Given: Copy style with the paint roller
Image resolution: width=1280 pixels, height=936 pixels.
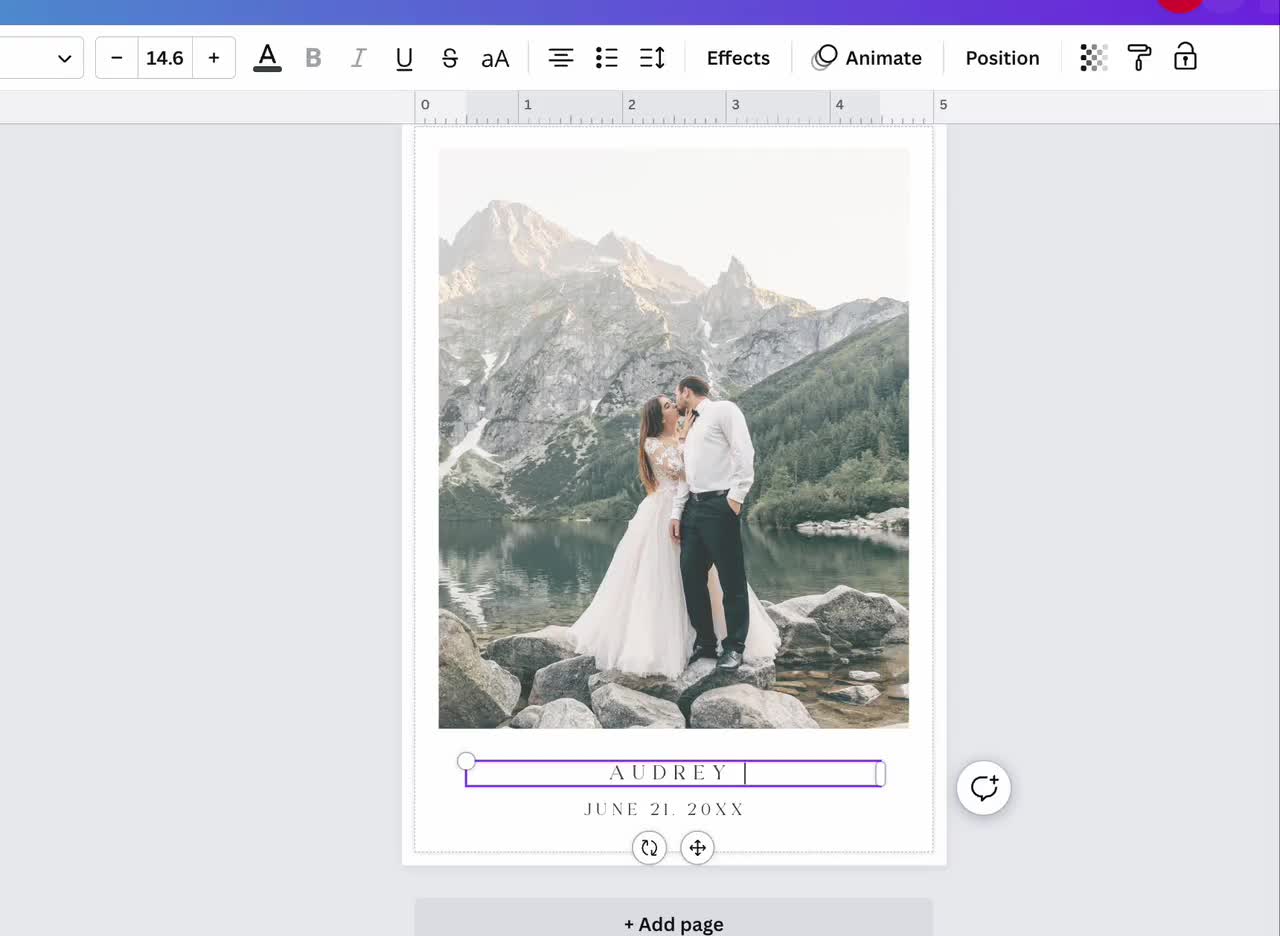Looking at the screenshot, I should point(1139,58).
